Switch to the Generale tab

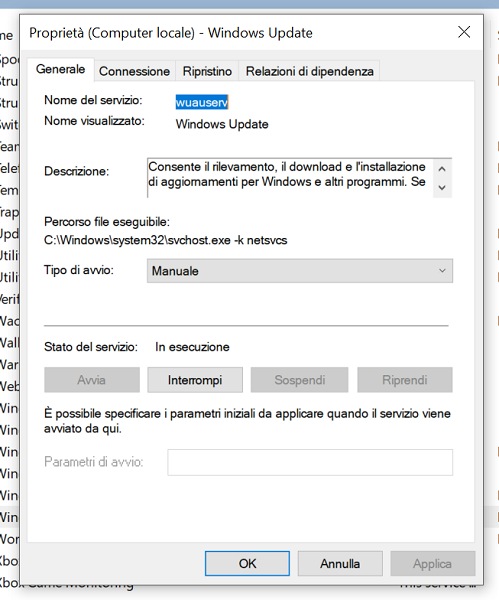pos(60,69)
